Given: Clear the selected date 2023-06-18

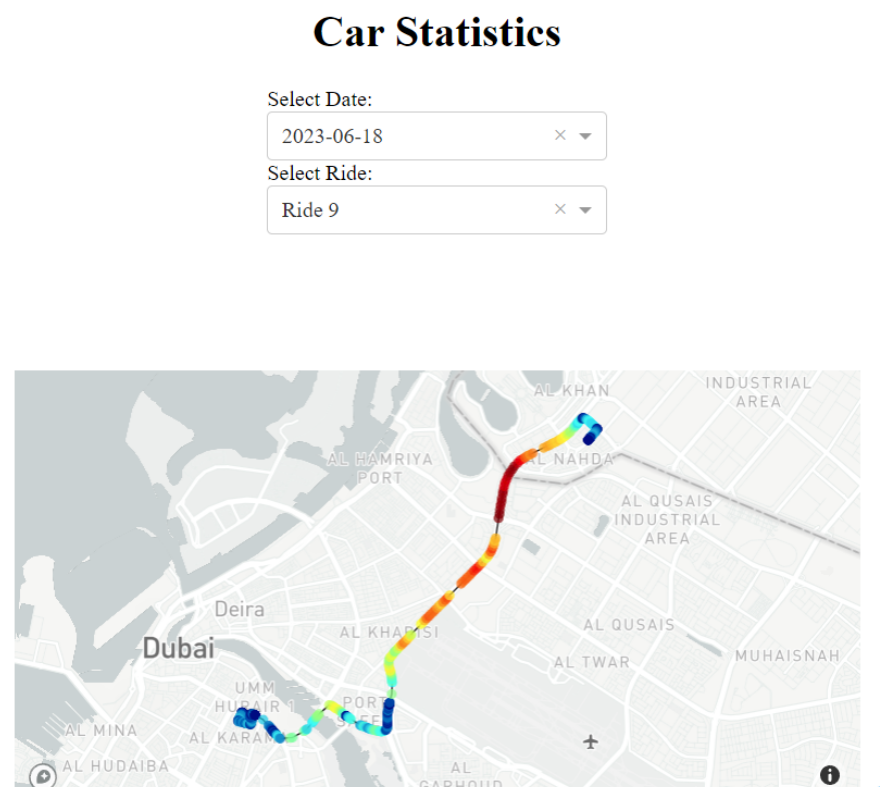Looking at the screenshot, I should pos(560,135).
